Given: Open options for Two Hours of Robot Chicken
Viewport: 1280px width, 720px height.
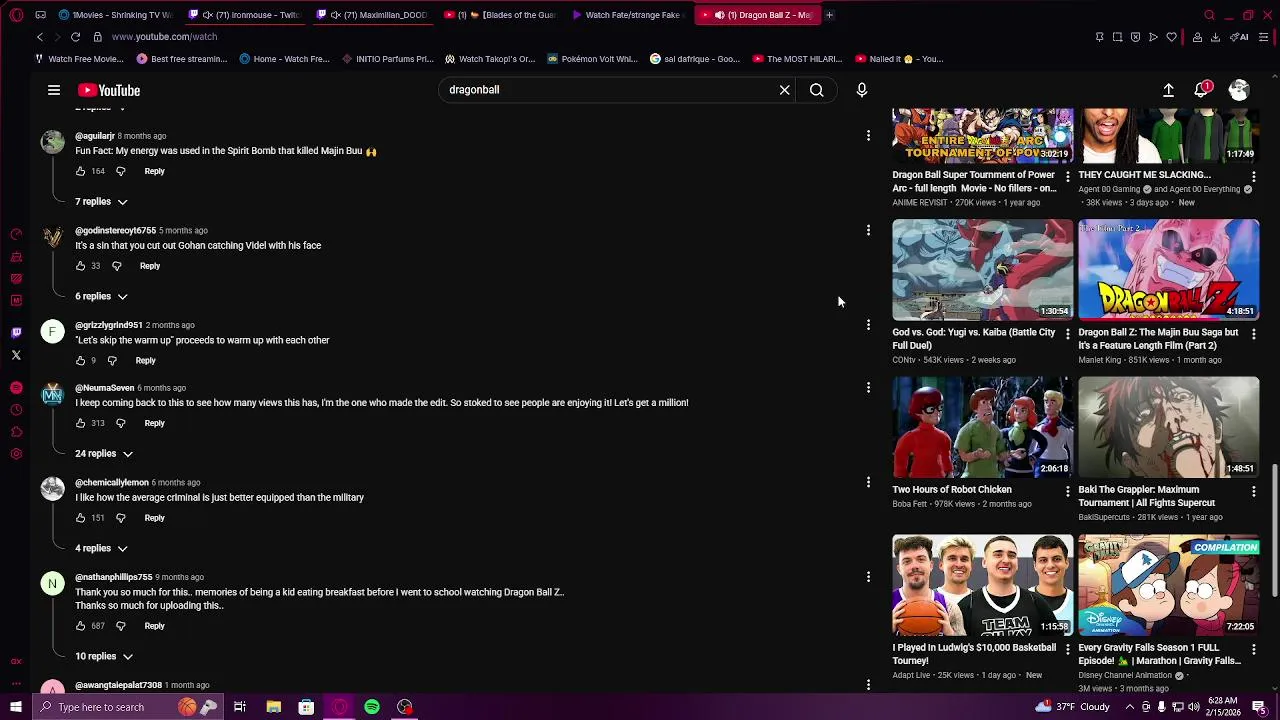Looking at the screenshot, I should 1067,491.
